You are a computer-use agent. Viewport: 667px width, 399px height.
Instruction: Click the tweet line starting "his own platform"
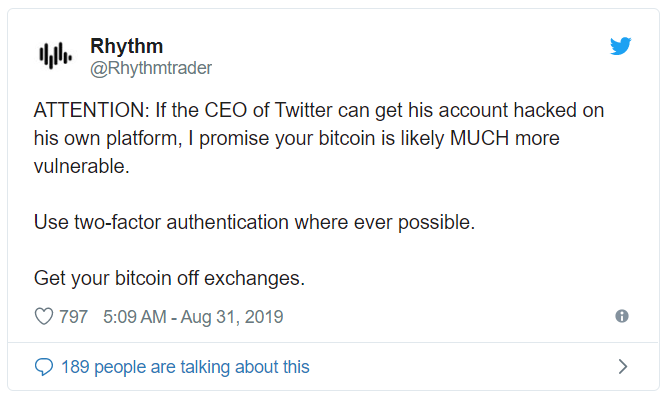(x=296, y=138)
